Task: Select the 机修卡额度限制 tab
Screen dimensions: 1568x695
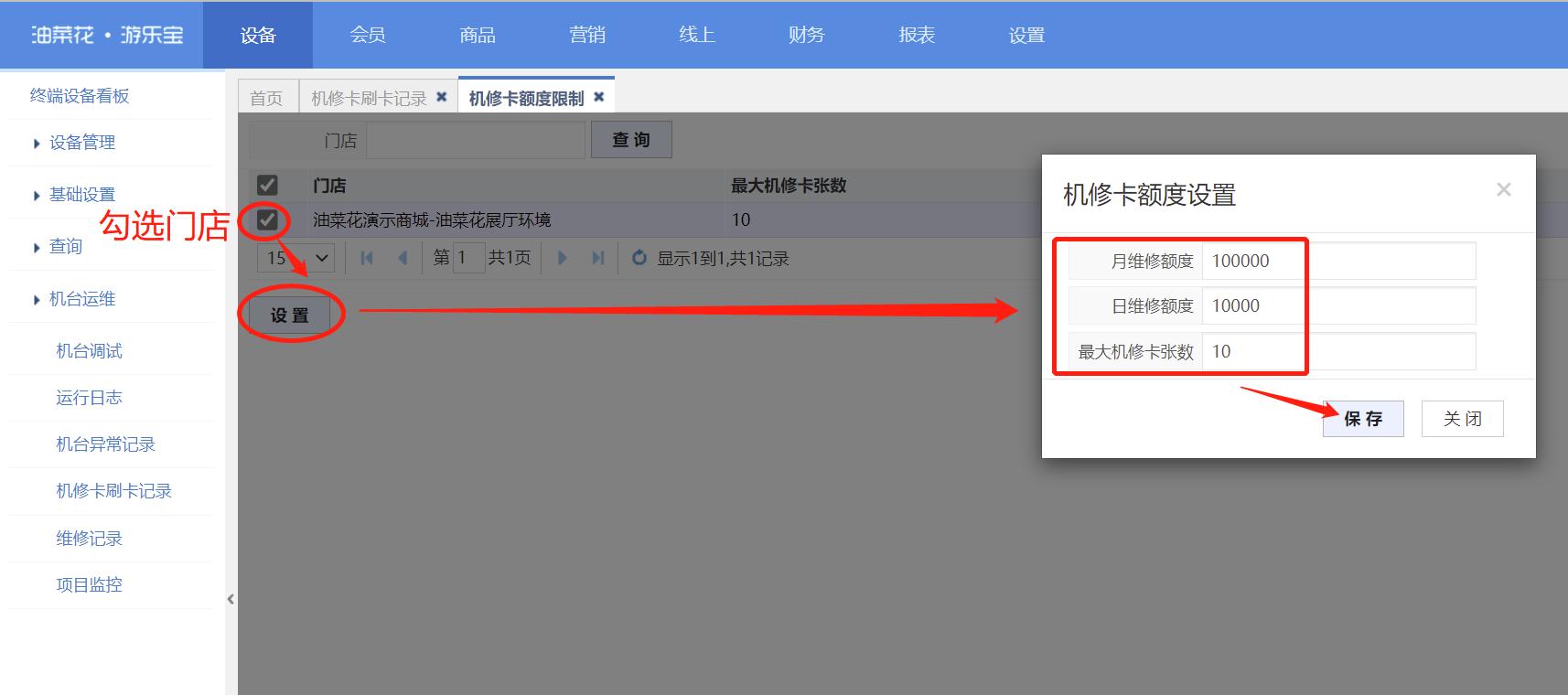Action: tap(526, 98)
